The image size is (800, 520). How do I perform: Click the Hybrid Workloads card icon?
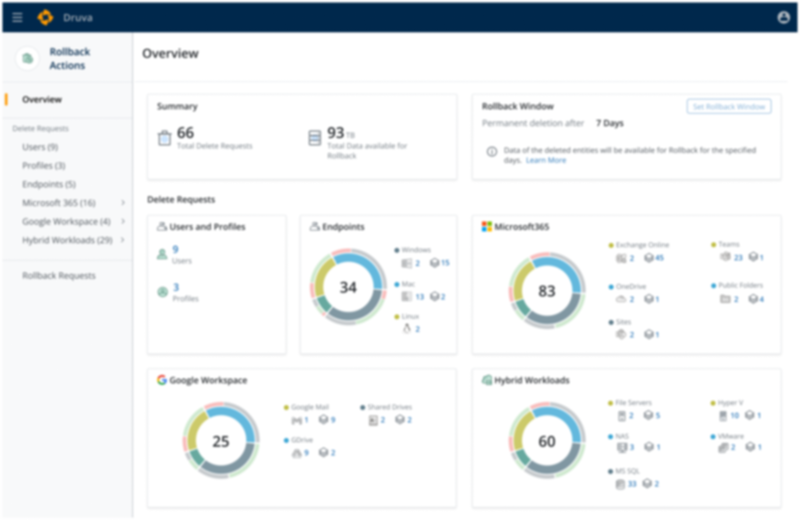coord(487,380)
